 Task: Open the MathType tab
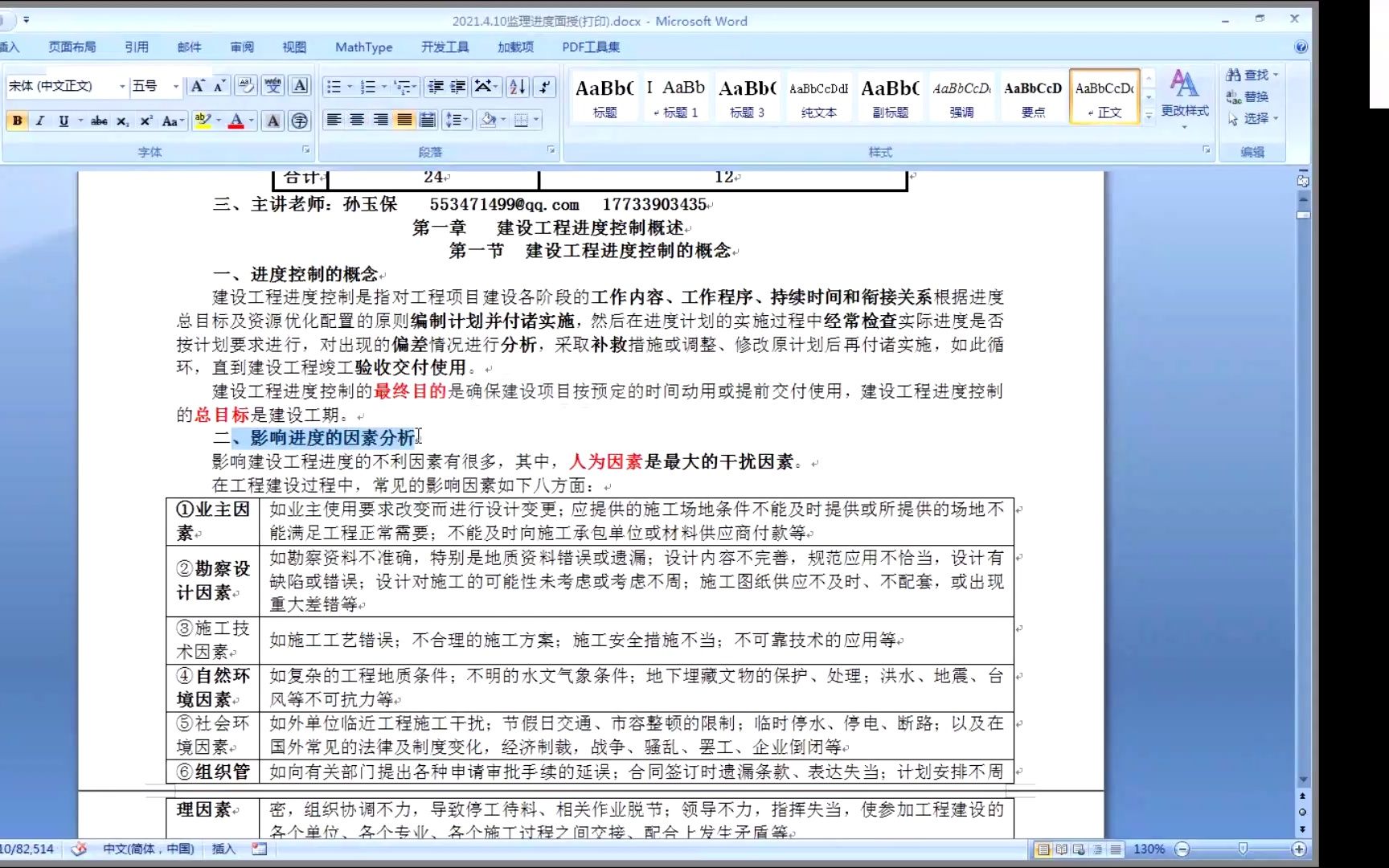pyautogui.click(x=364, y=47)
